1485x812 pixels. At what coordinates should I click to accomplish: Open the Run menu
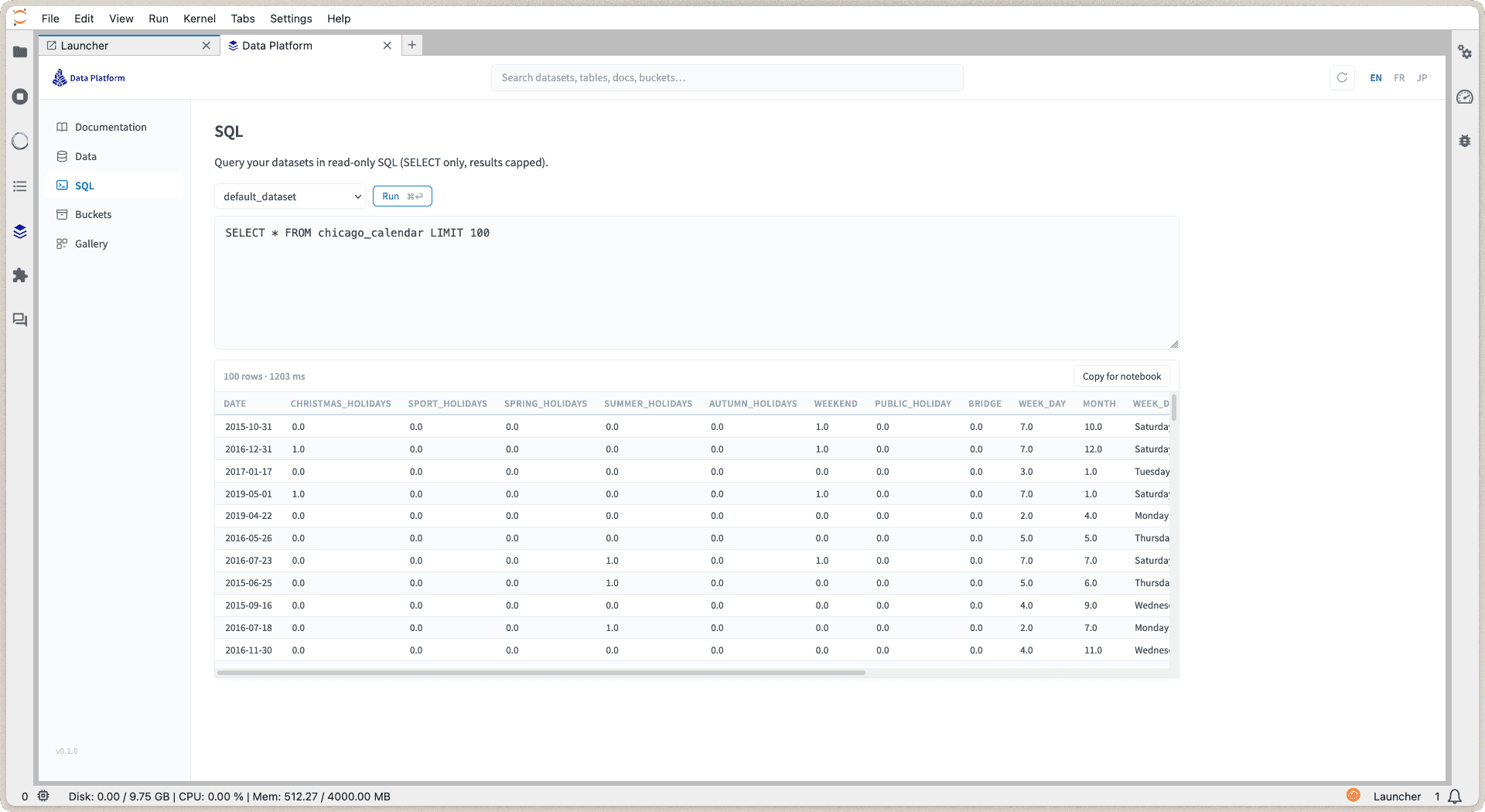[159, 19]
